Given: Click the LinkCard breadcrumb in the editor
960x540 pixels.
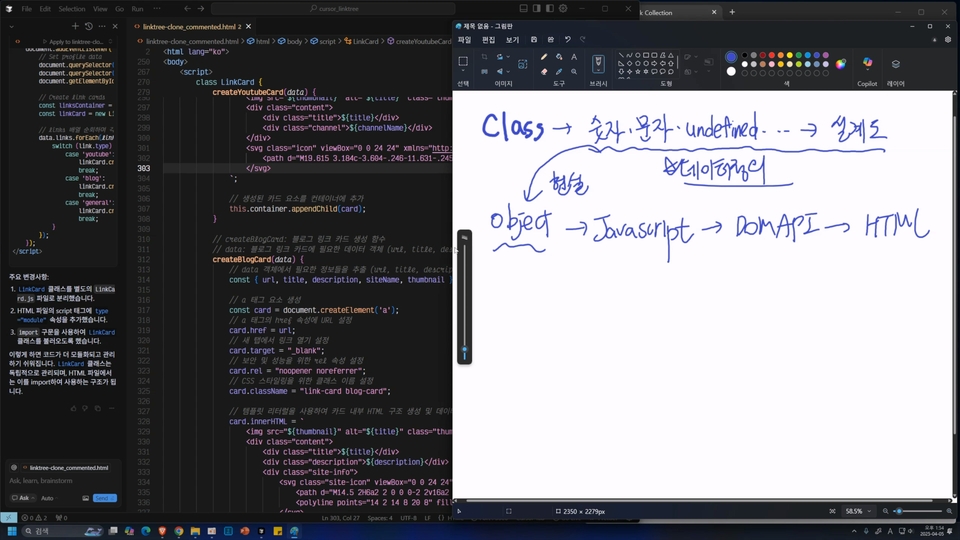Looking at the screenshot, I should pyautogui.click(x=361, y=41).
